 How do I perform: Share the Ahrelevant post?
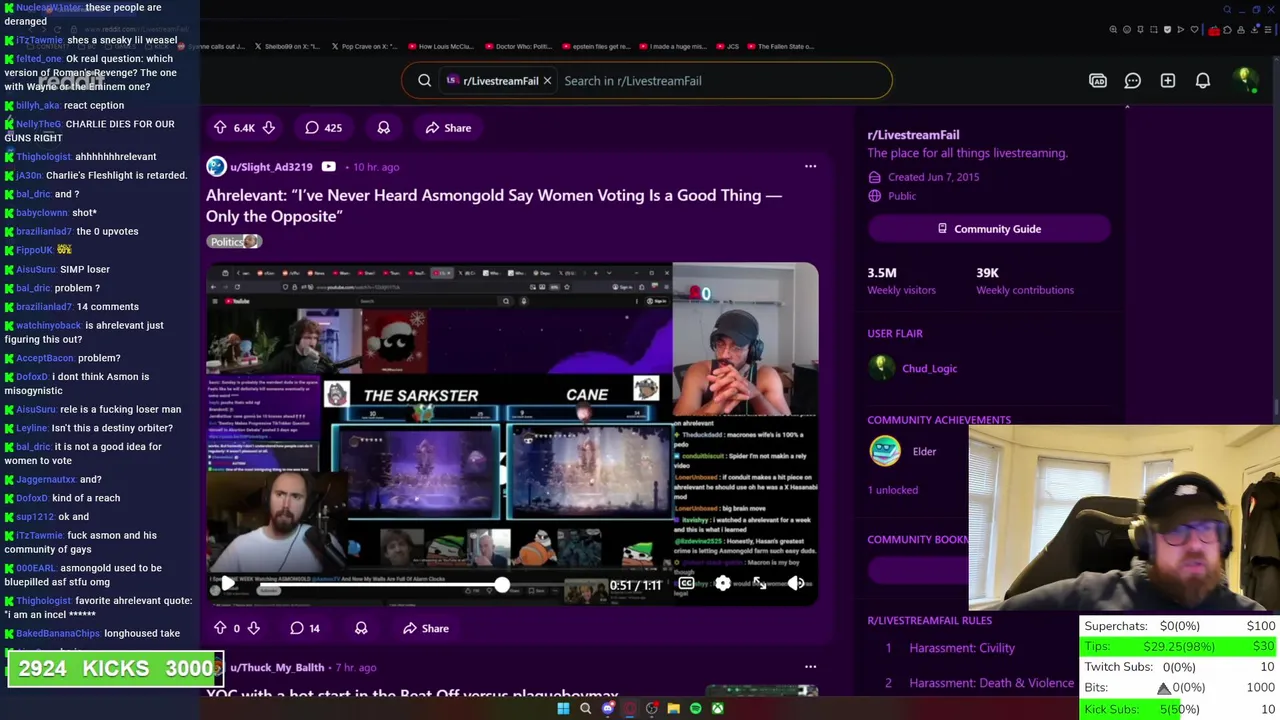click(x=426, y=628)
